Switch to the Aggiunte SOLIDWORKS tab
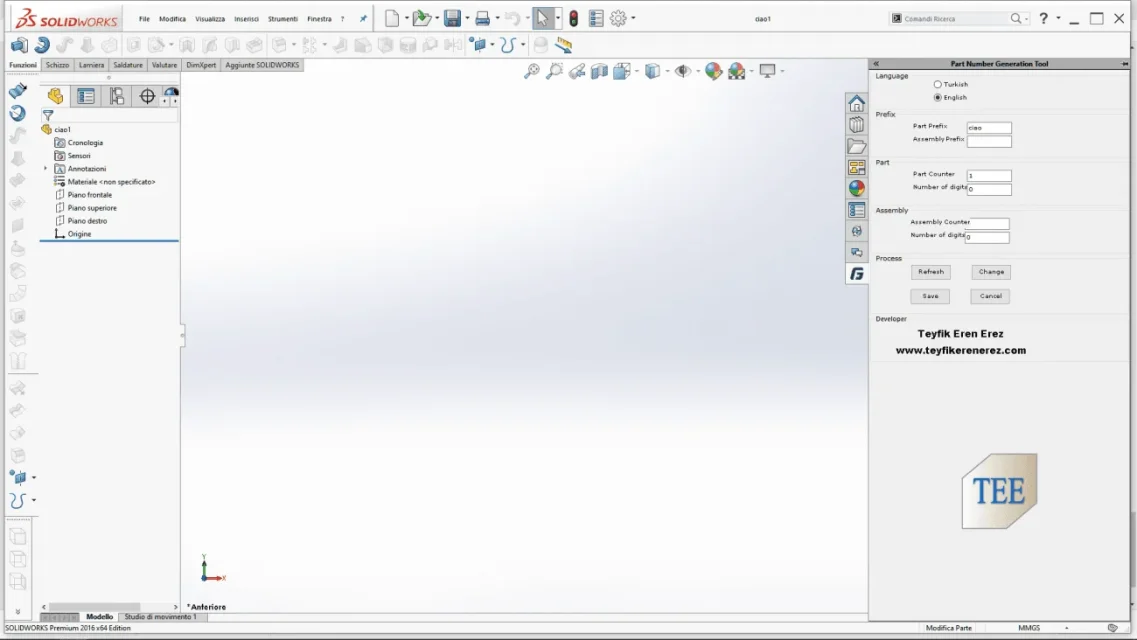Viewport: 1137px width, 640px height. click(x=262, y=65)
